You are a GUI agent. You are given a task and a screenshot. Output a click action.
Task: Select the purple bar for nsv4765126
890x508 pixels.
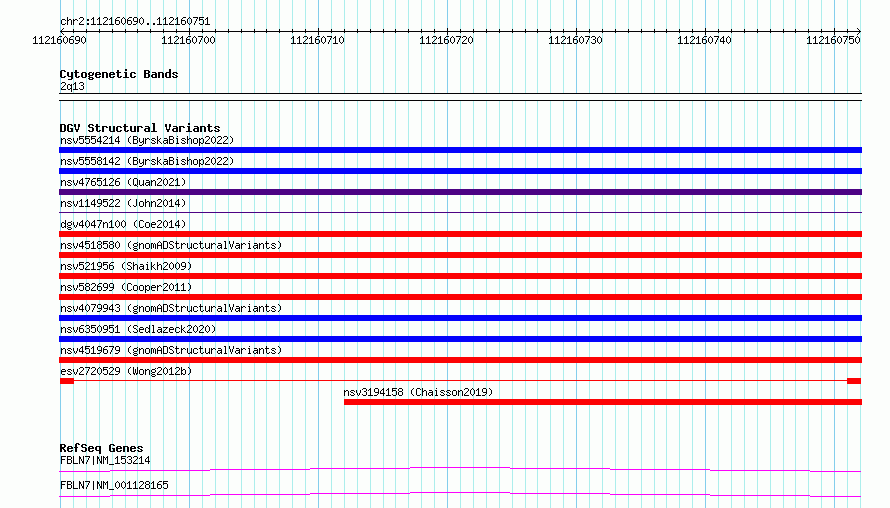[x=460, y=192]
